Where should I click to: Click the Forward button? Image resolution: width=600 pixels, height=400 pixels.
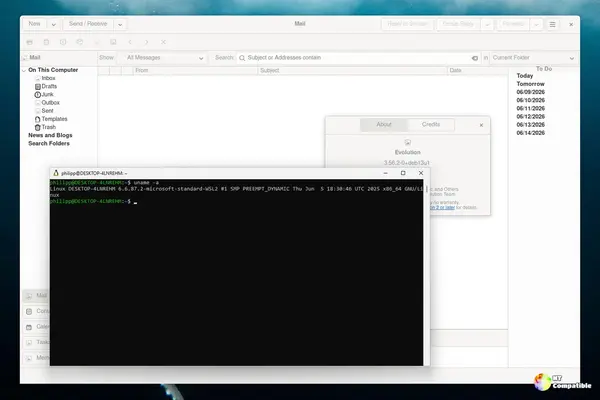click(x=513, y=24)
